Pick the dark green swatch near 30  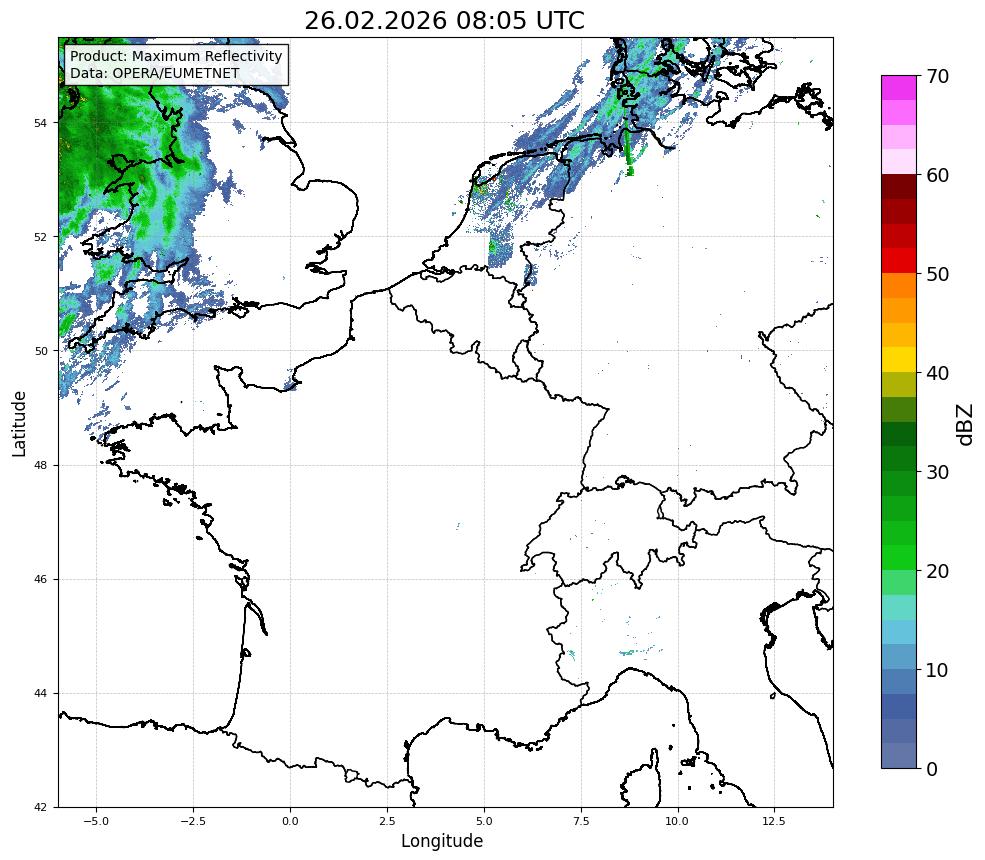pos(899,459)
